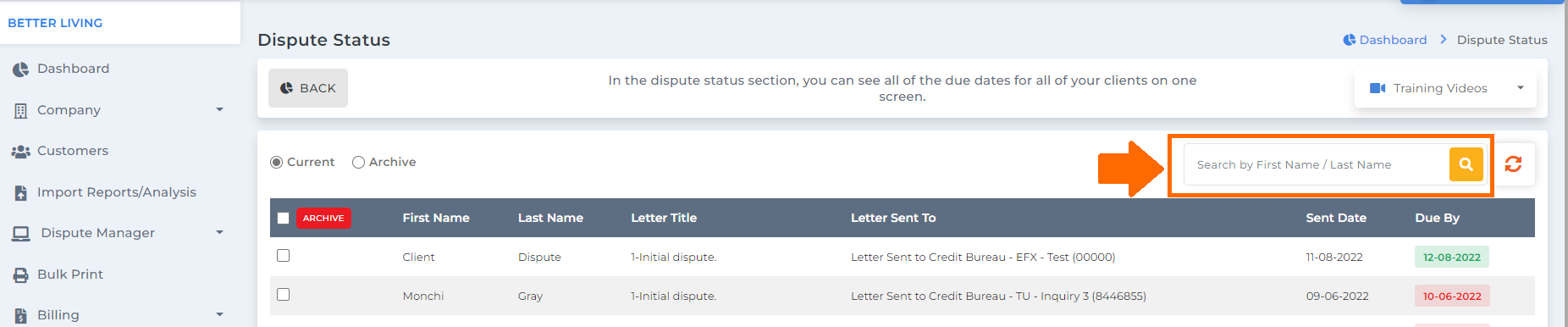Viewport: 1568px width, 327px height.
Task: Check the Monchi Gray row checkbox
Action: (284, 295)
